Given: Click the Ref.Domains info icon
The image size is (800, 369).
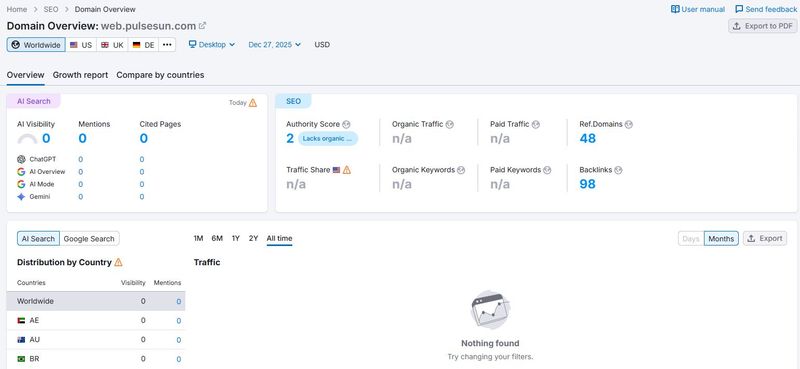Looking at the screenshot, I should (x=629, y=124).
